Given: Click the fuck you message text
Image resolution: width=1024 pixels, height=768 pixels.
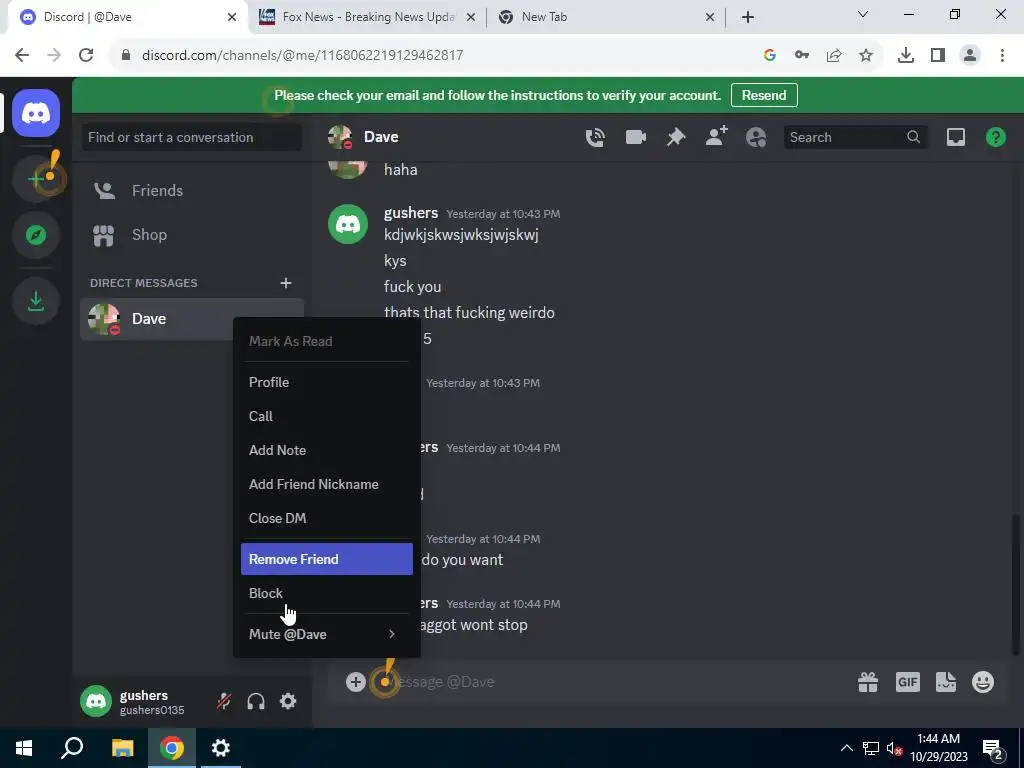Looking at the screenshot, I should tap(412, 287).
